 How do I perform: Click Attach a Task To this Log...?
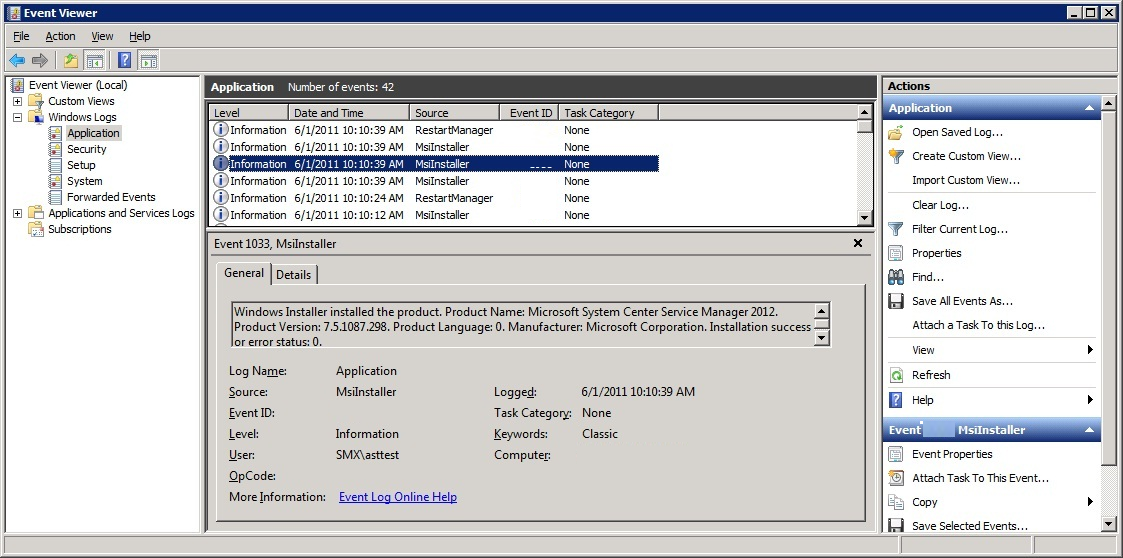(x=978, y=325)
